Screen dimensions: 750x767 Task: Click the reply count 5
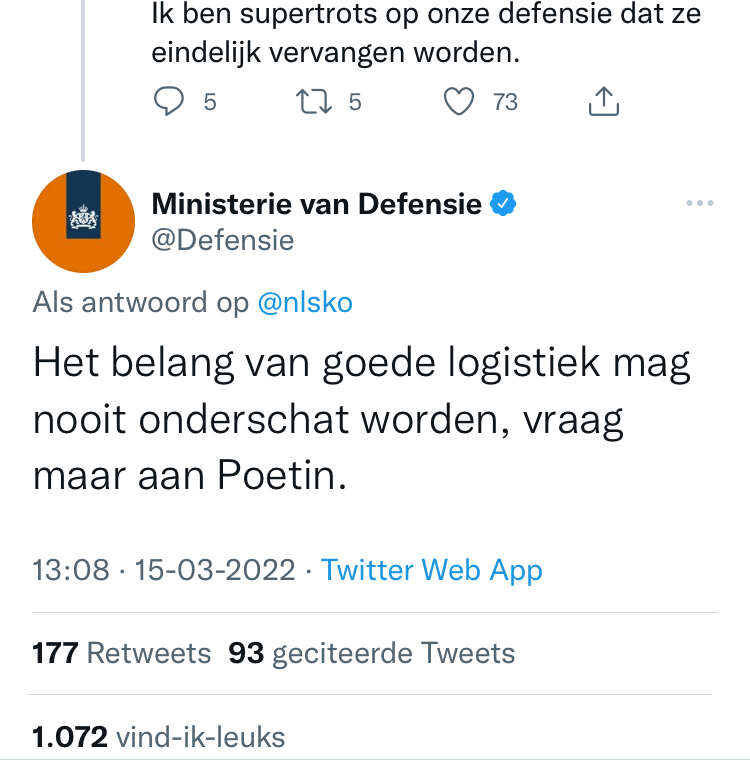[x=210, y=101]
